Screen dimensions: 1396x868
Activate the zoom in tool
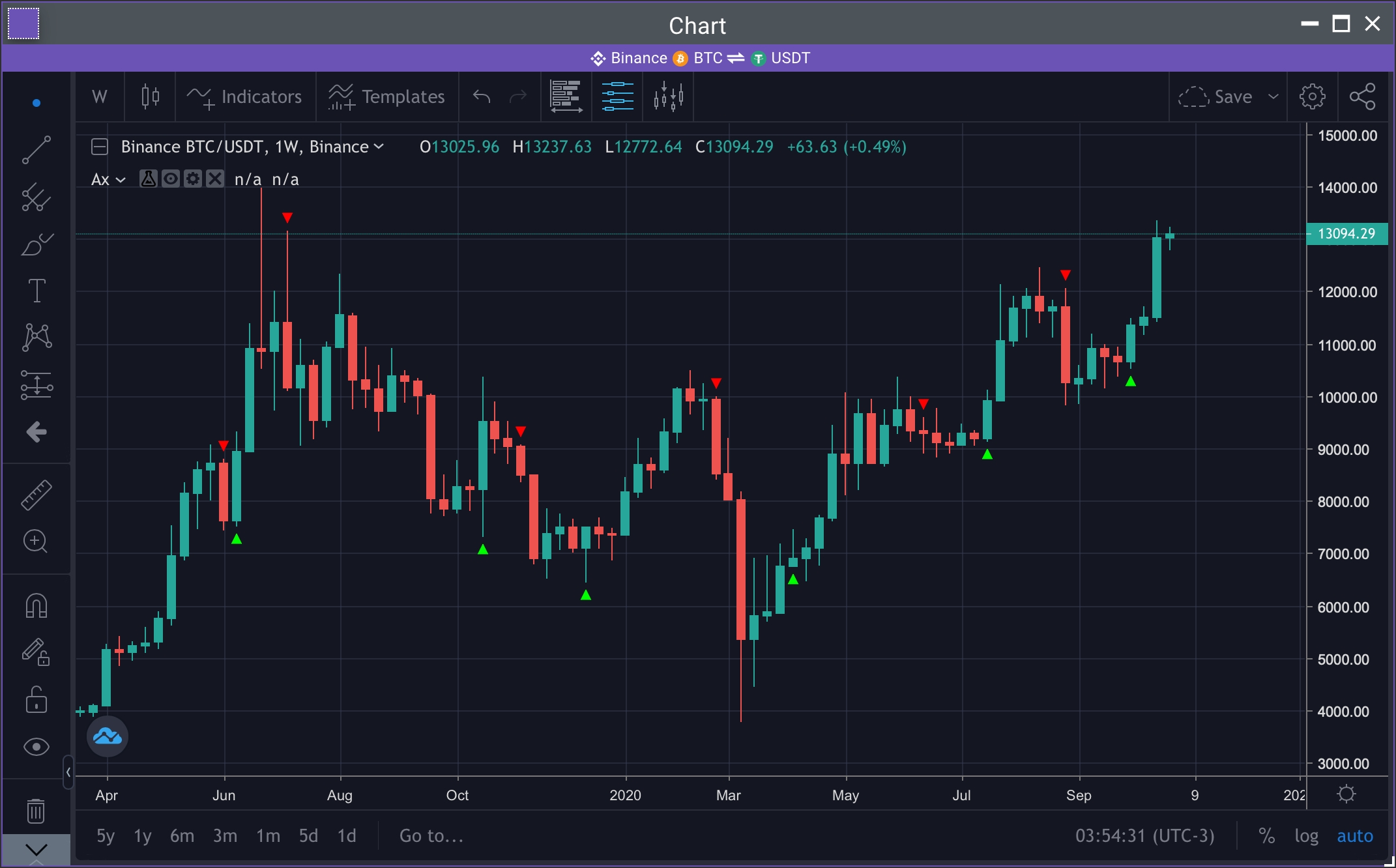coord(36,542)
